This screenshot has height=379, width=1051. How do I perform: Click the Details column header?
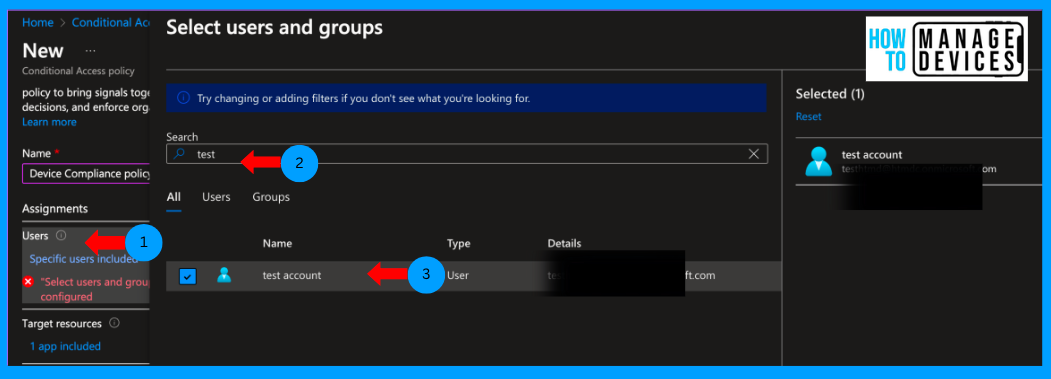click(x=564, y=243)
